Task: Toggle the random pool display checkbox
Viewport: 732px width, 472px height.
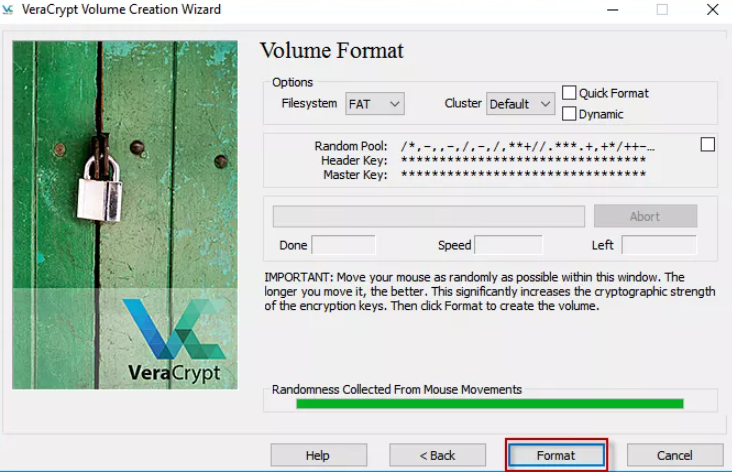Action: 707,145
